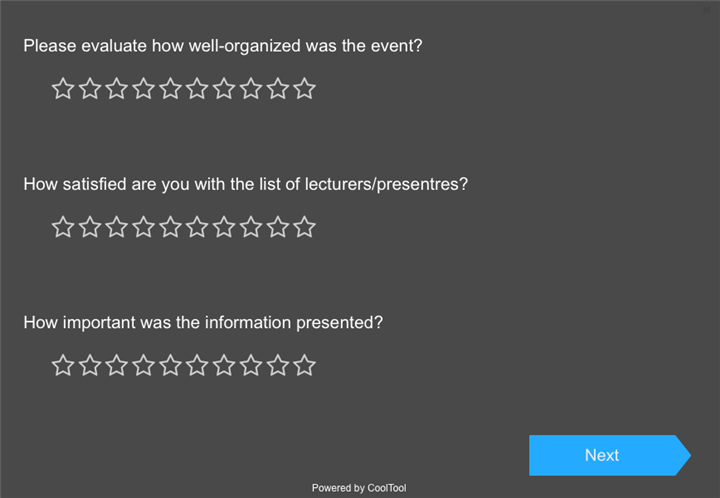Give event organization a five-star rating
The image size is (720, 498).
[171, 89]
